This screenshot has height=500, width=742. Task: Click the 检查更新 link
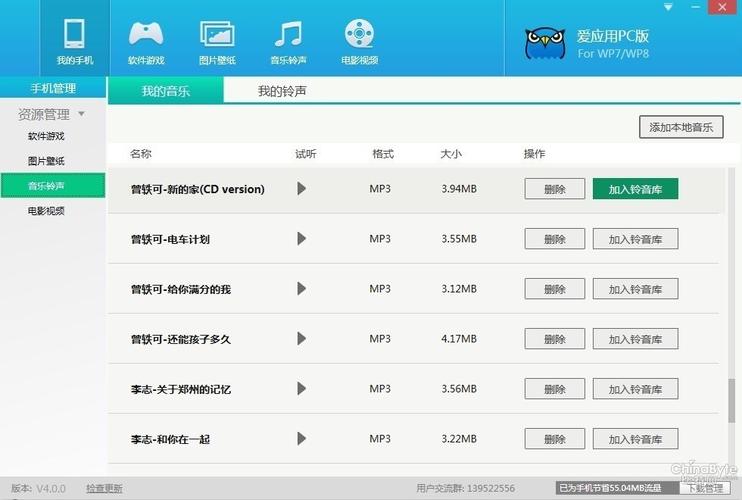coord(104,488)
